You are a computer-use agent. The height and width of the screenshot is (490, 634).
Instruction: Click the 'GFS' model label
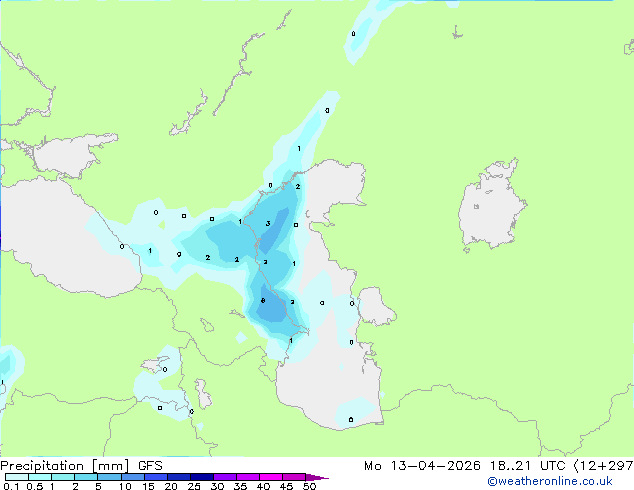pos(150,466)
